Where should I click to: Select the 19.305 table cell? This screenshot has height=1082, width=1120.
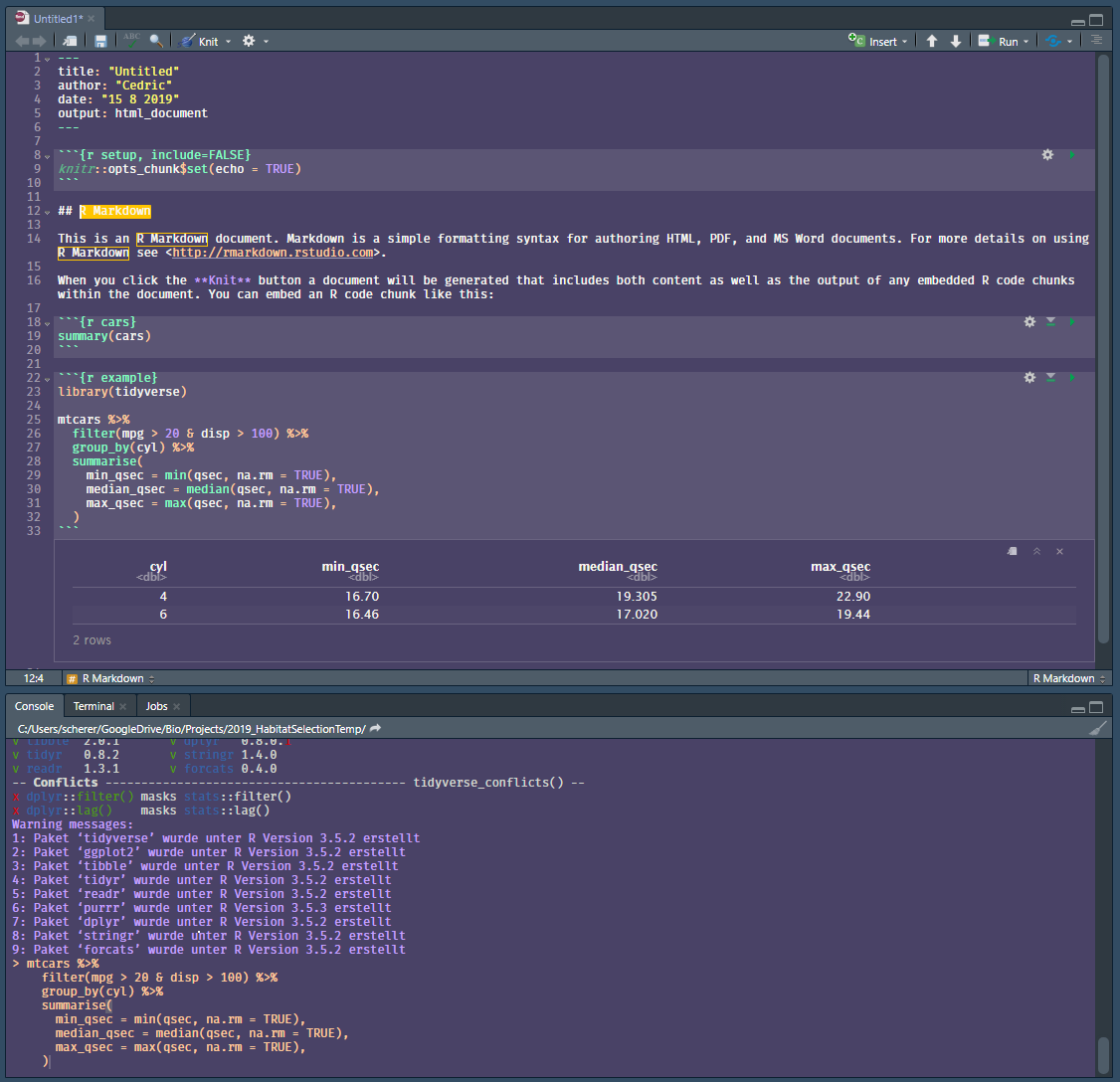637,597
